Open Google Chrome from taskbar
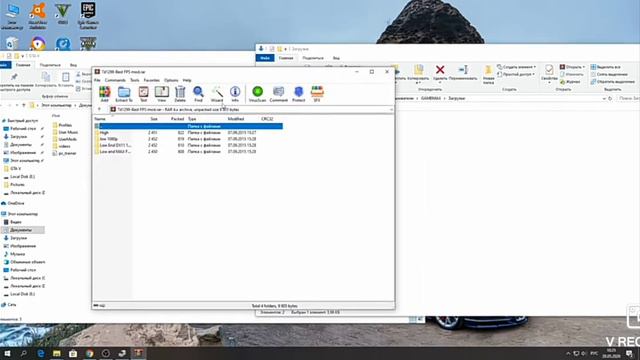This screenshot has width=640, height=360. (x=89, y=353)
